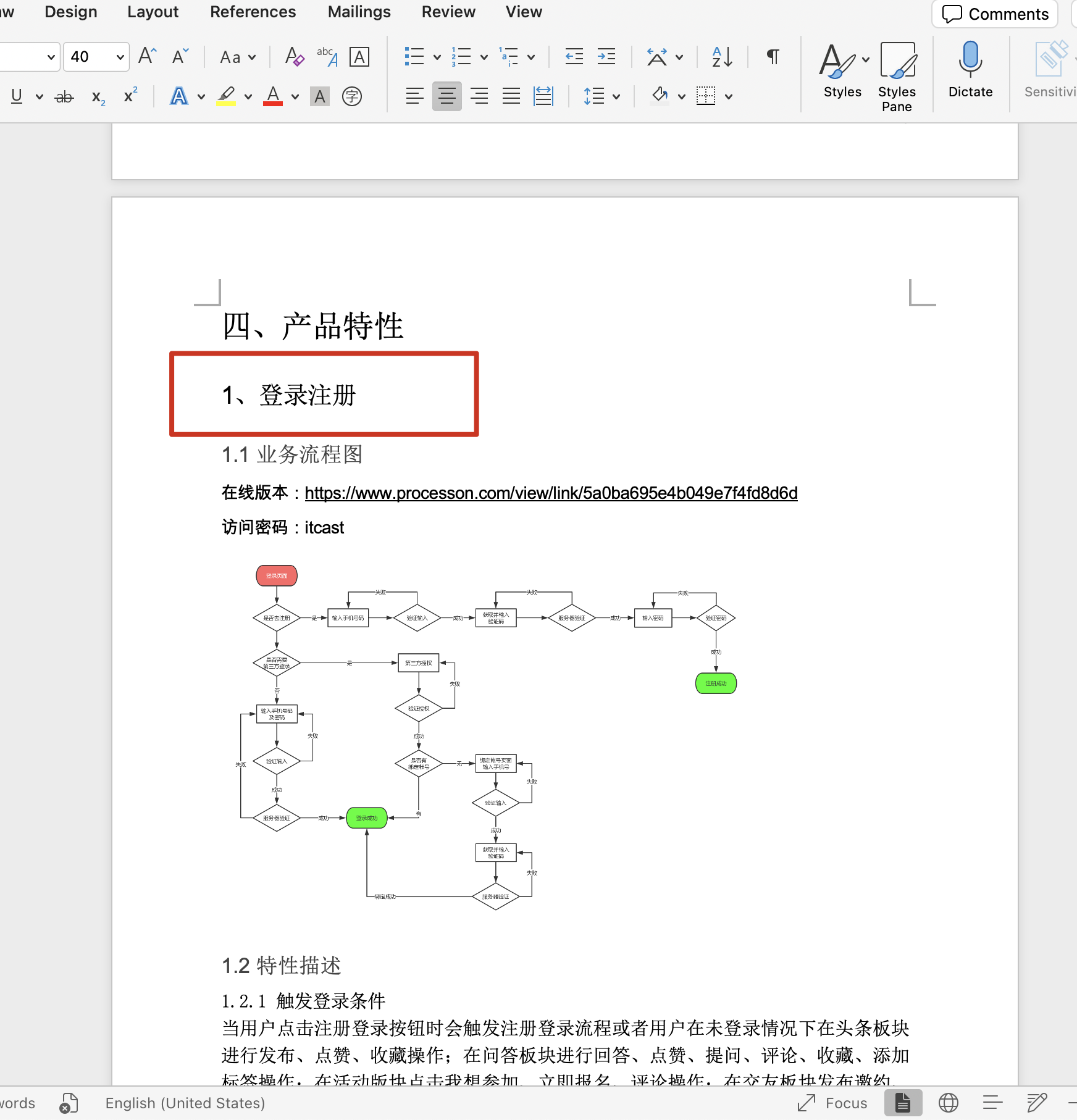The height and width of the screenshot is (1120, 1077).
Task: Toggle show paragraph marks
Action: click(773, 57)
